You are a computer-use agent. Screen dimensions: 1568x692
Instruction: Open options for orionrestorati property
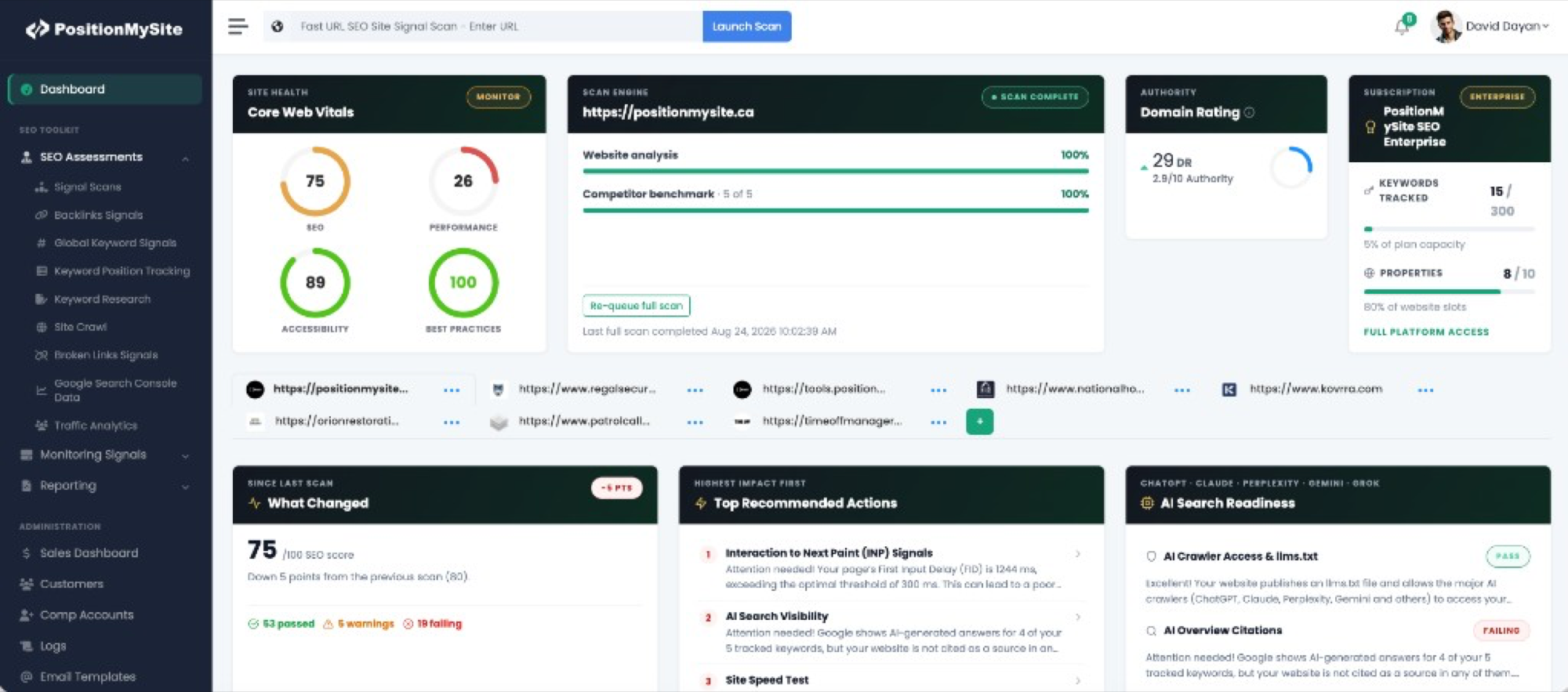(x=452, y=422)
